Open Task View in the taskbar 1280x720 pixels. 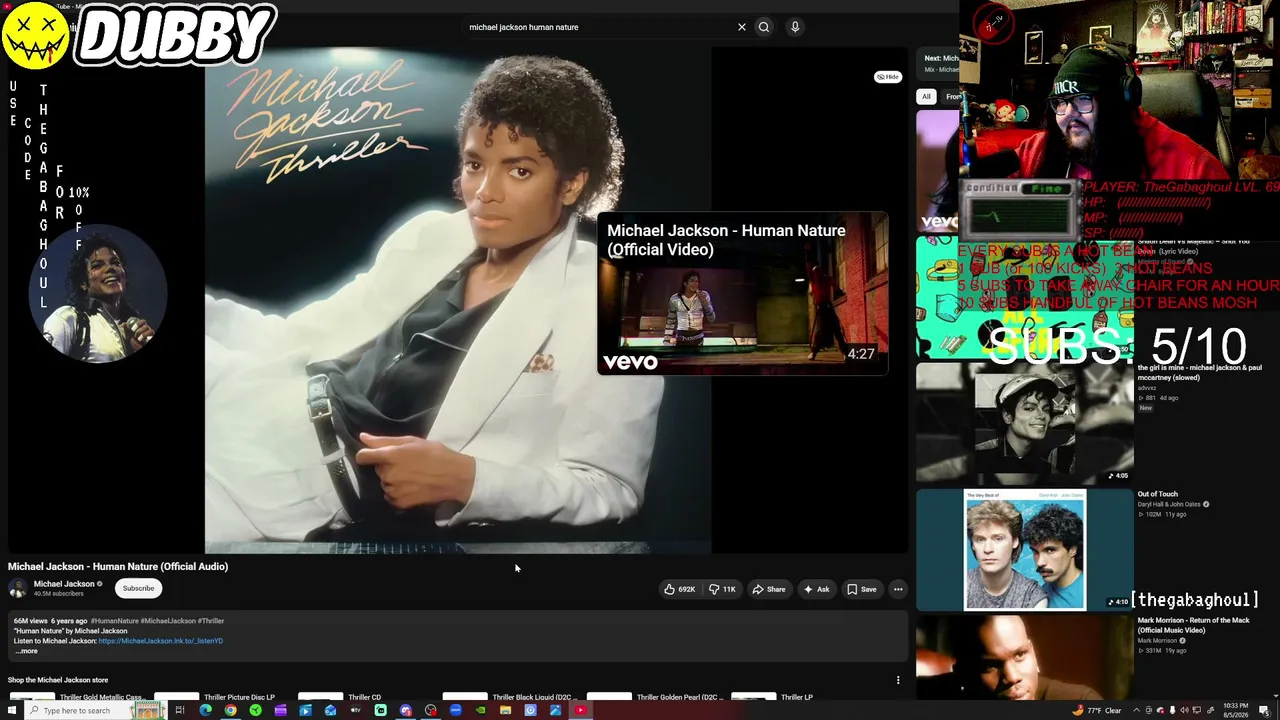tap(180, 710)
